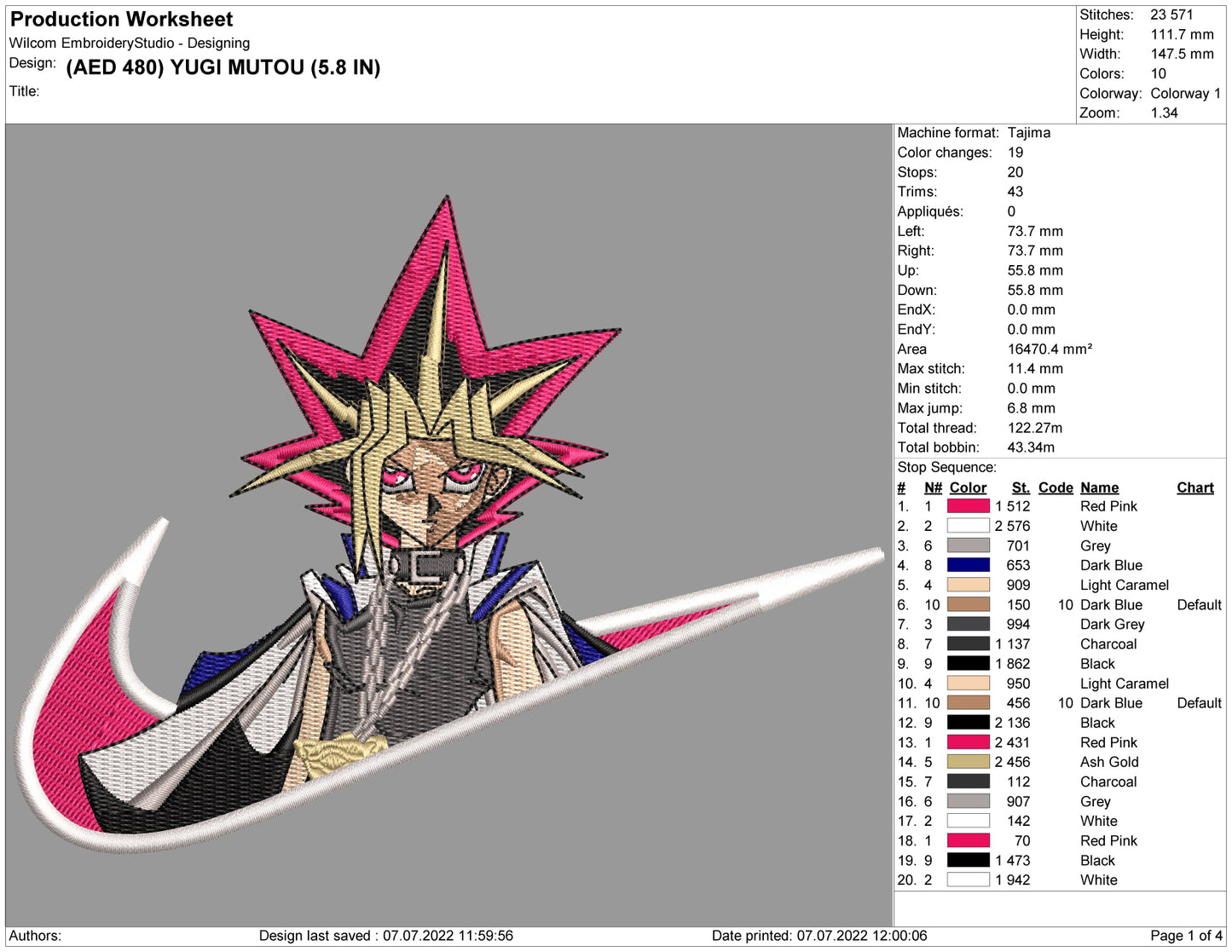Click the total bobbin value '43.34m'

1030,447
